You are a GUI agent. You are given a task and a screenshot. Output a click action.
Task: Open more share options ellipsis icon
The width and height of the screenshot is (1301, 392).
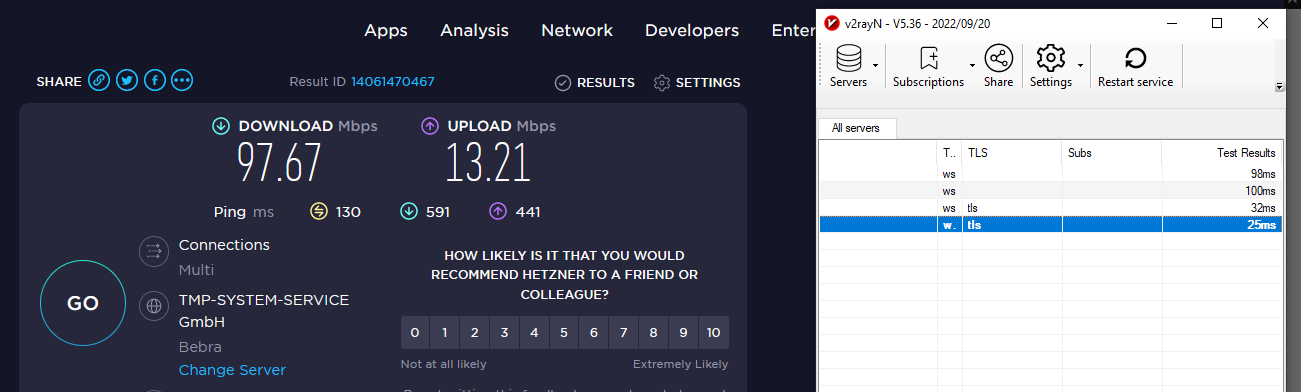182,81
